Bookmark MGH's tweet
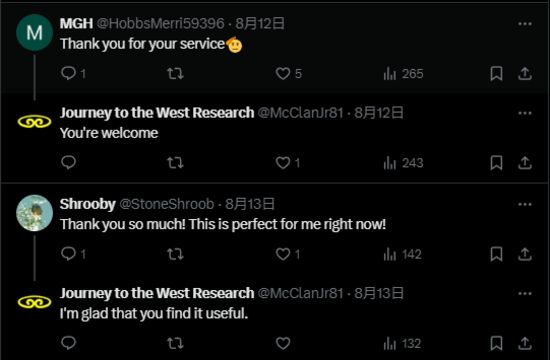 tap(496, 74)
